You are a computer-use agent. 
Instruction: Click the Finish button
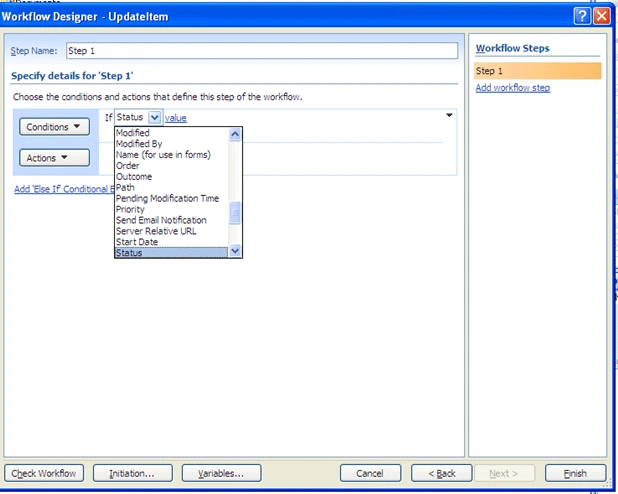pos(575,473)
